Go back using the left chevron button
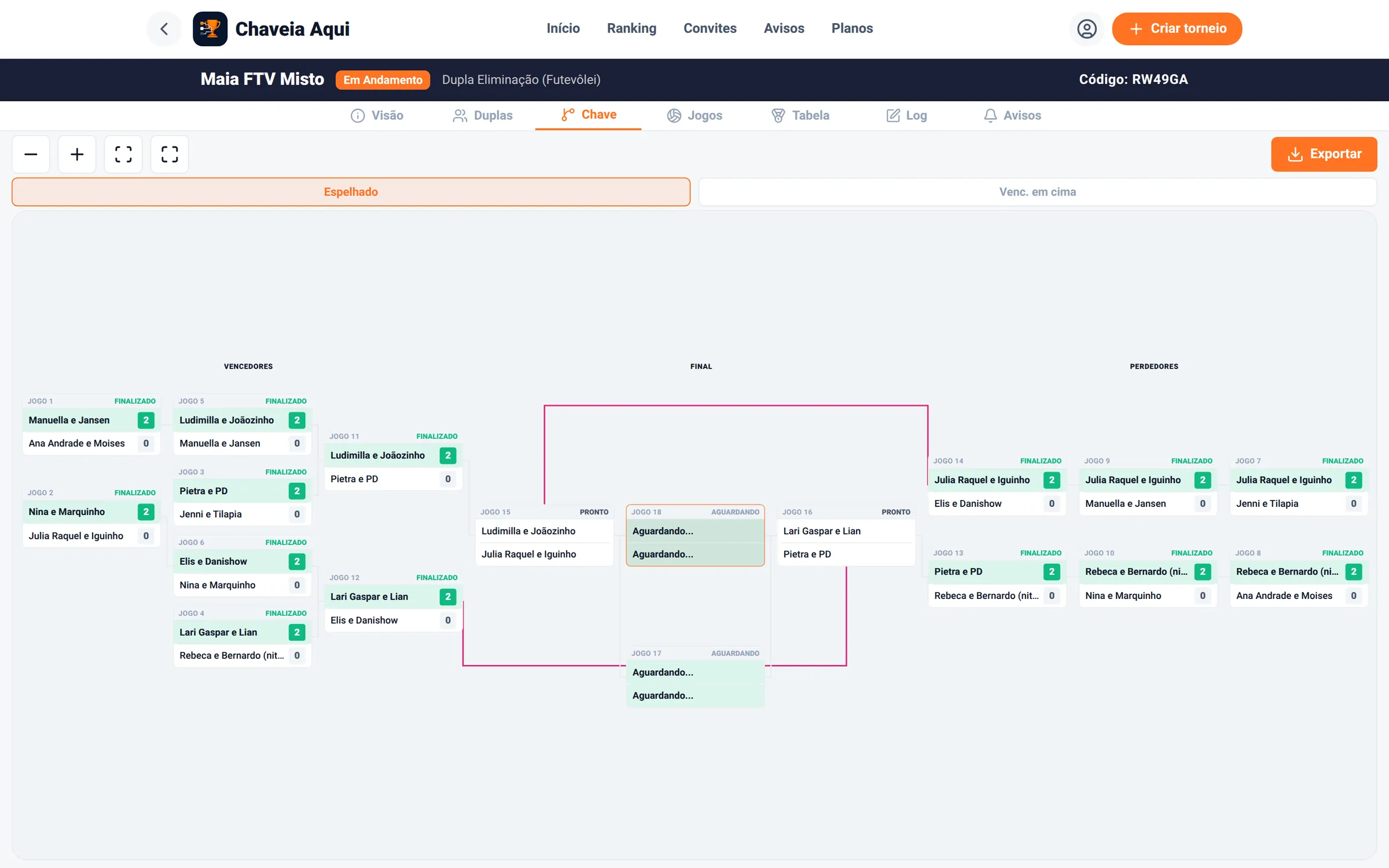Image resolution: width=1389 pixels, height=868 pixels. tap(164, 28)
